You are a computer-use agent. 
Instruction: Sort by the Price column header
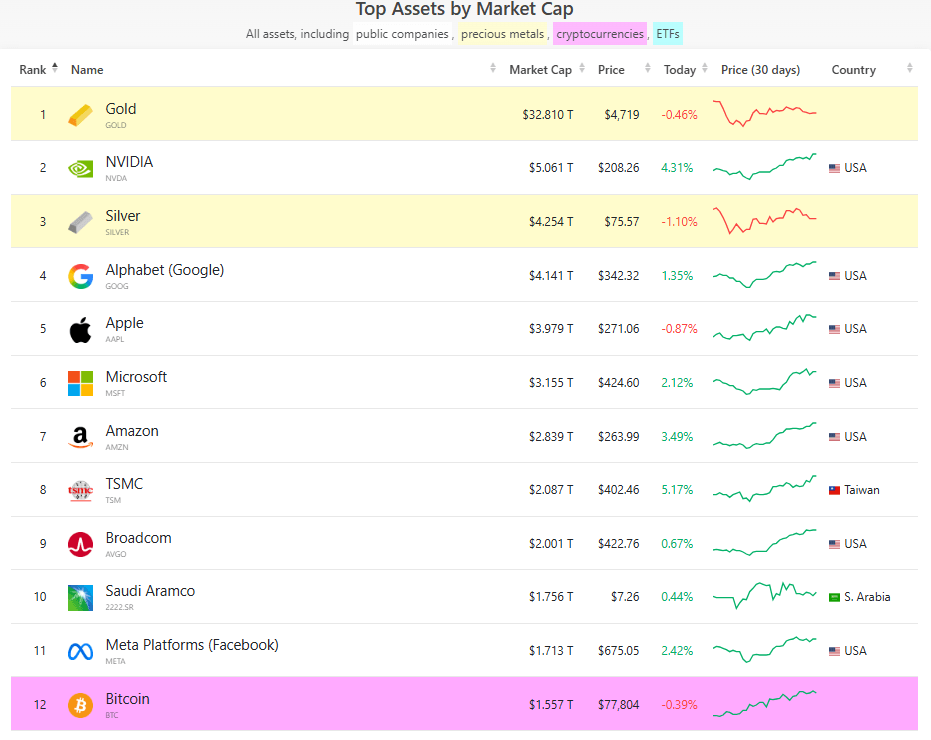(611, 70)
